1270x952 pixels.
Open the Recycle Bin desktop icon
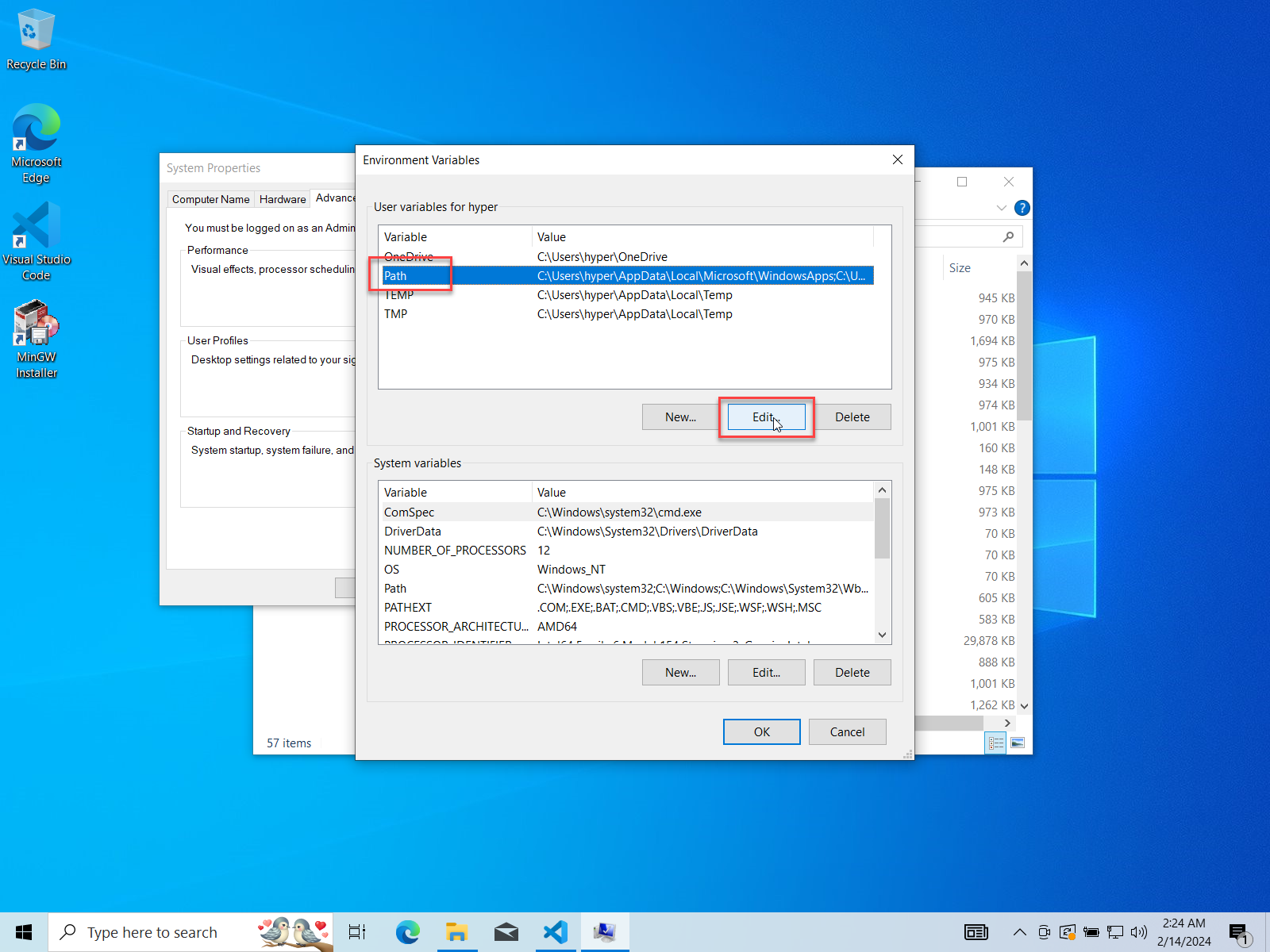pyautogui.click(x=36, y=40)
